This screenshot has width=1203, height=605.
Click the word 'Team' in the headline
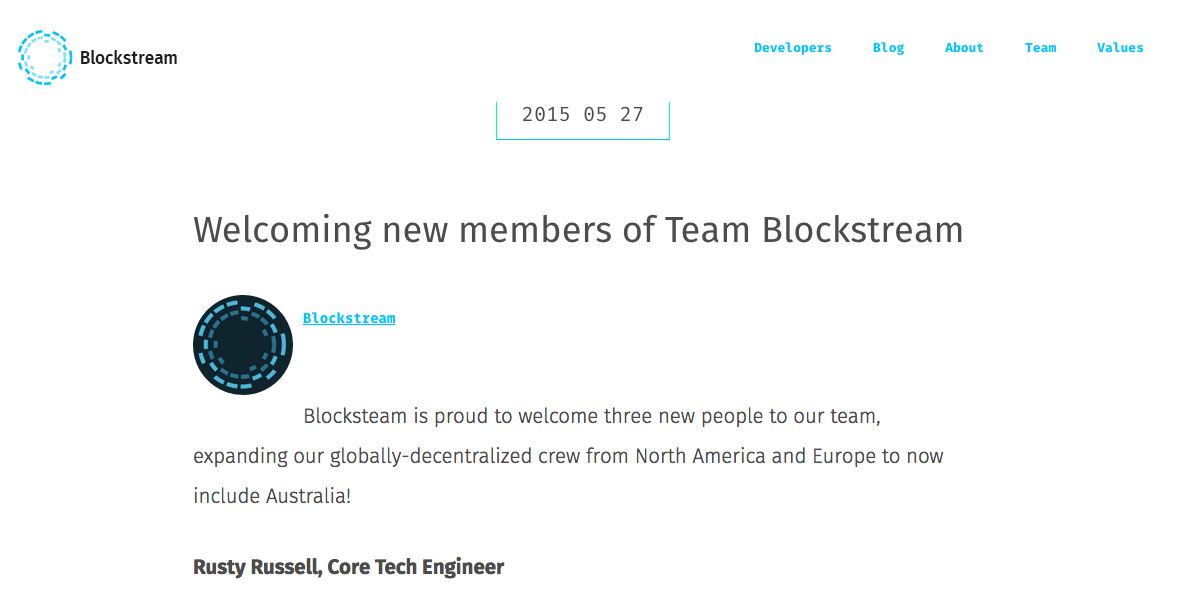click(707, 230)
